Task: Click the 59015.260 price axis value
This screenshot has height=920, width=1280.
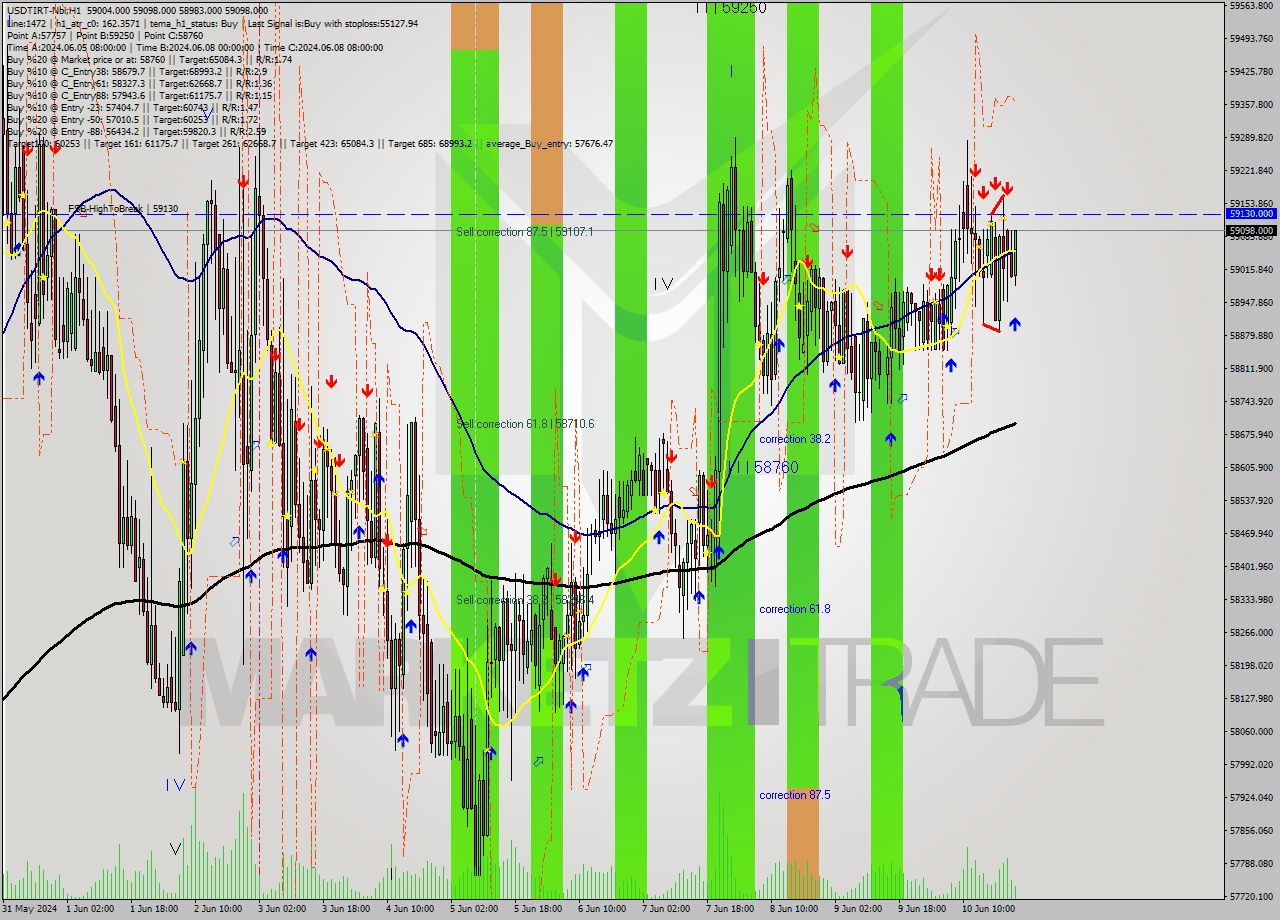Action: [1252, 269]
